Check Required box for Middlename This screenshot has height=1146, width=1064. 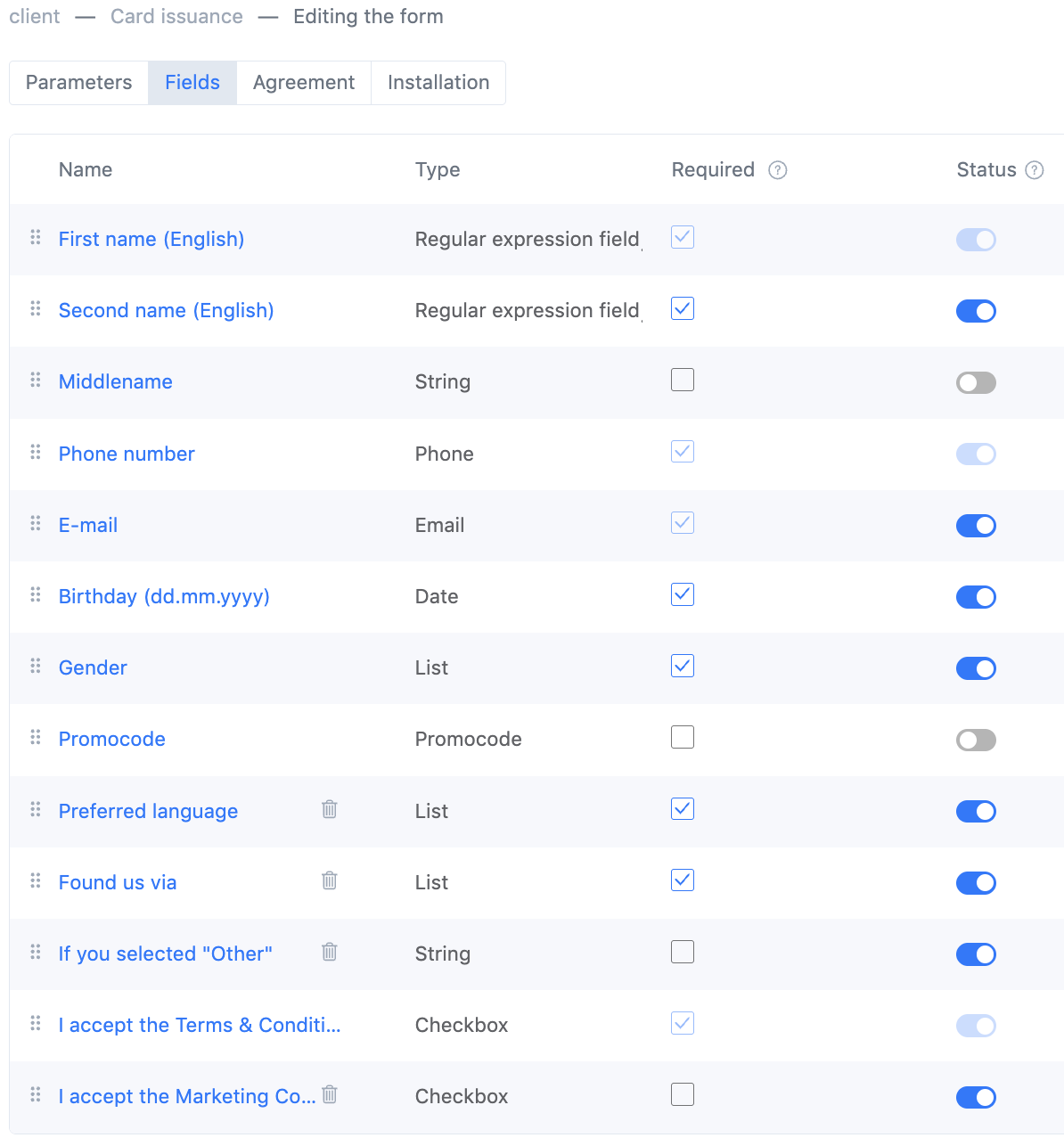click(x=683, y=381)
